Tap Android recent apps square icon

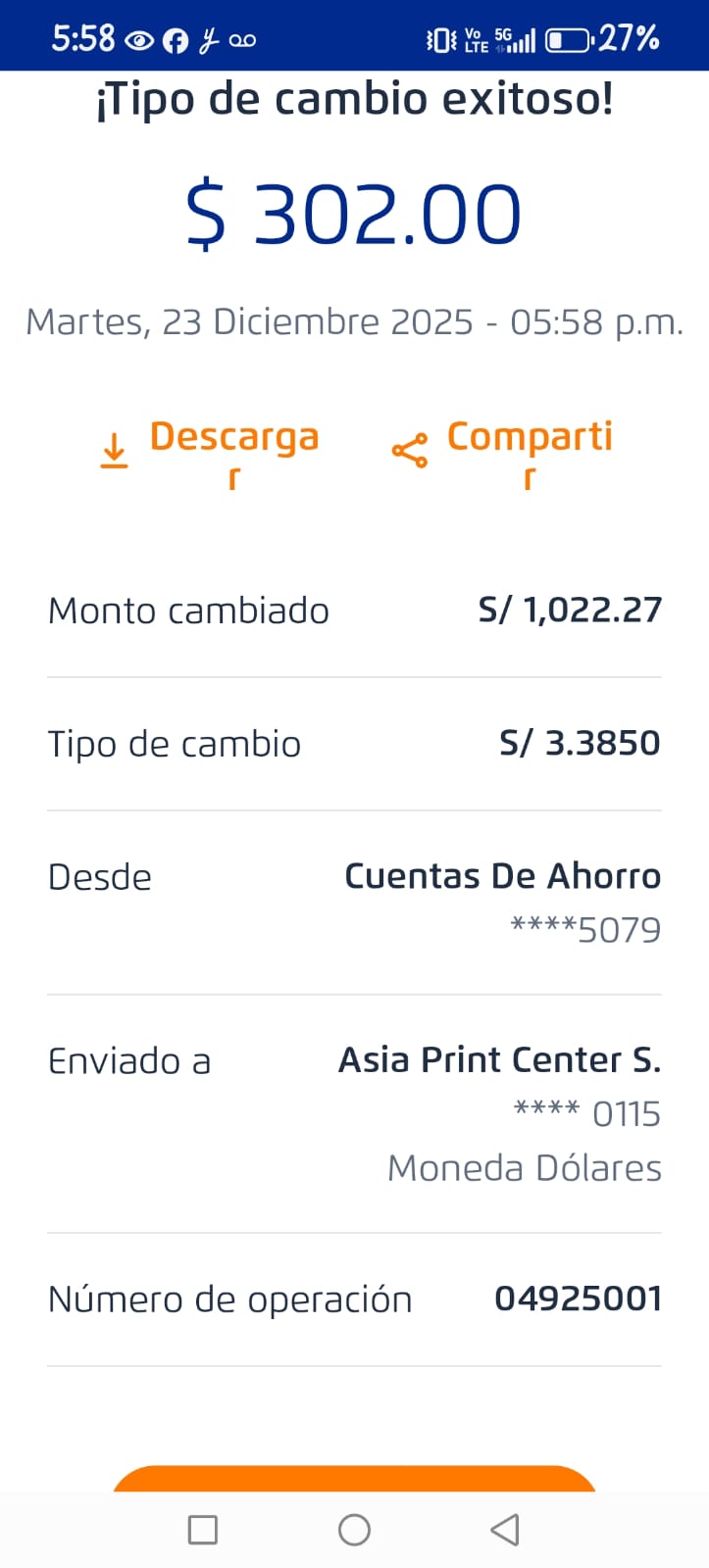click(202, 1529)
